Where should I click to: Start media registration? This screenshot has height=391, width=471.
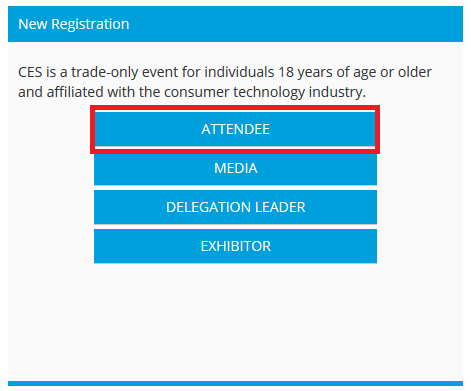click(x=235, y=168)
